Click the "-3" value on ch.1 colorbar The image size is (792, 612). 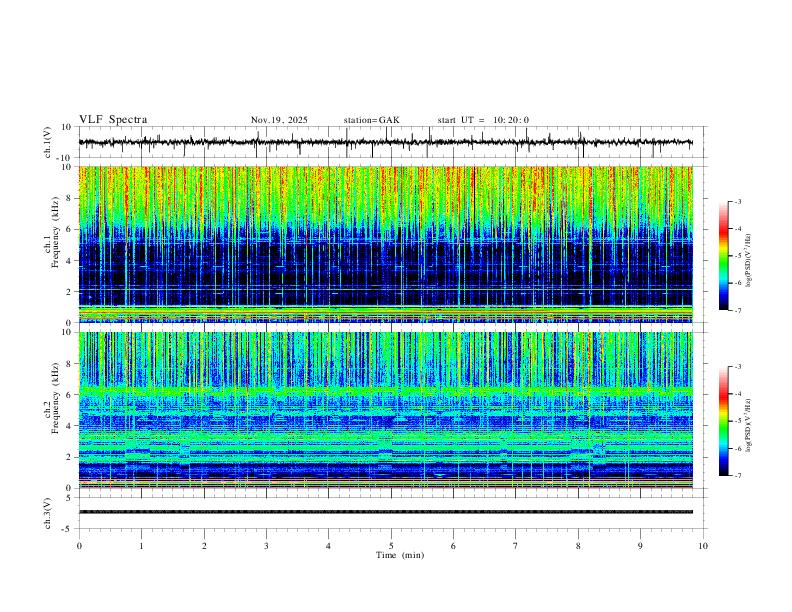click(737, 201)
